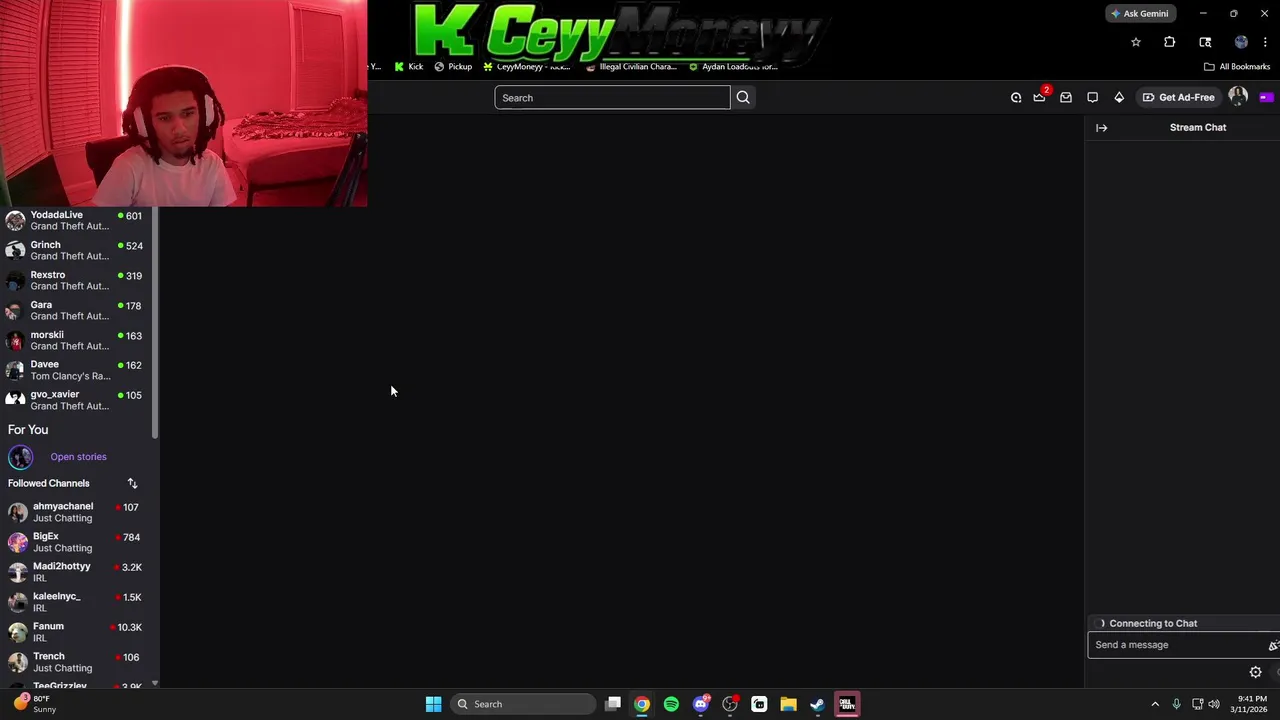Sort the Followed Channels list
1280x720 pixels.
click(x=132, y=483)
